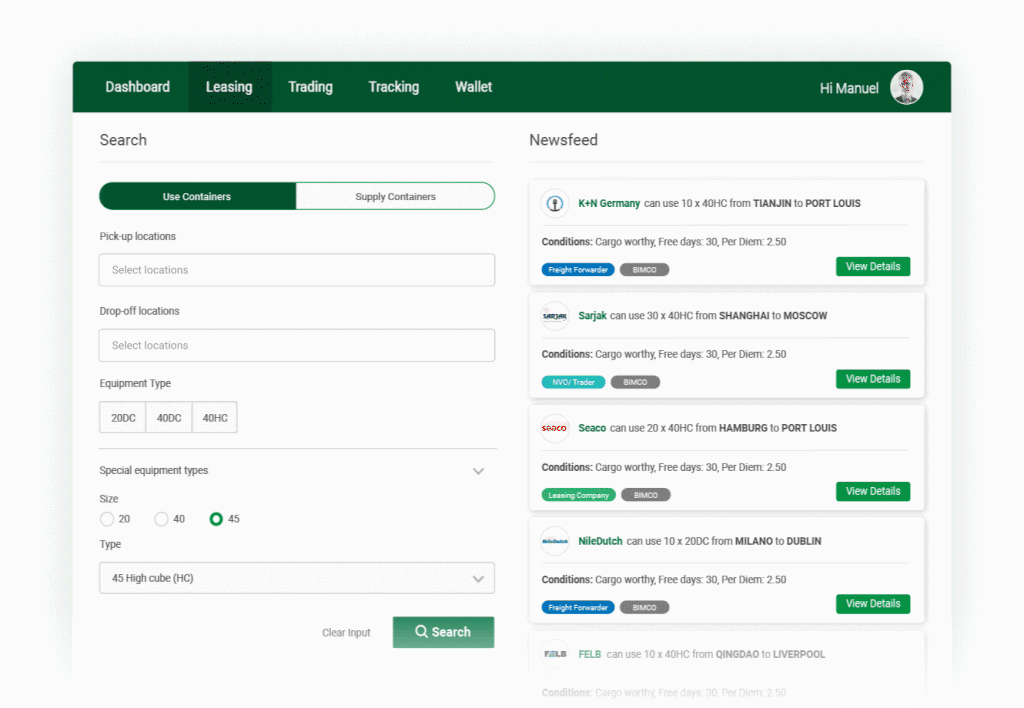Viewport: 1024px width, 708px height.
Task: Click the FELB company logo
Action: (x=554, y=654)
